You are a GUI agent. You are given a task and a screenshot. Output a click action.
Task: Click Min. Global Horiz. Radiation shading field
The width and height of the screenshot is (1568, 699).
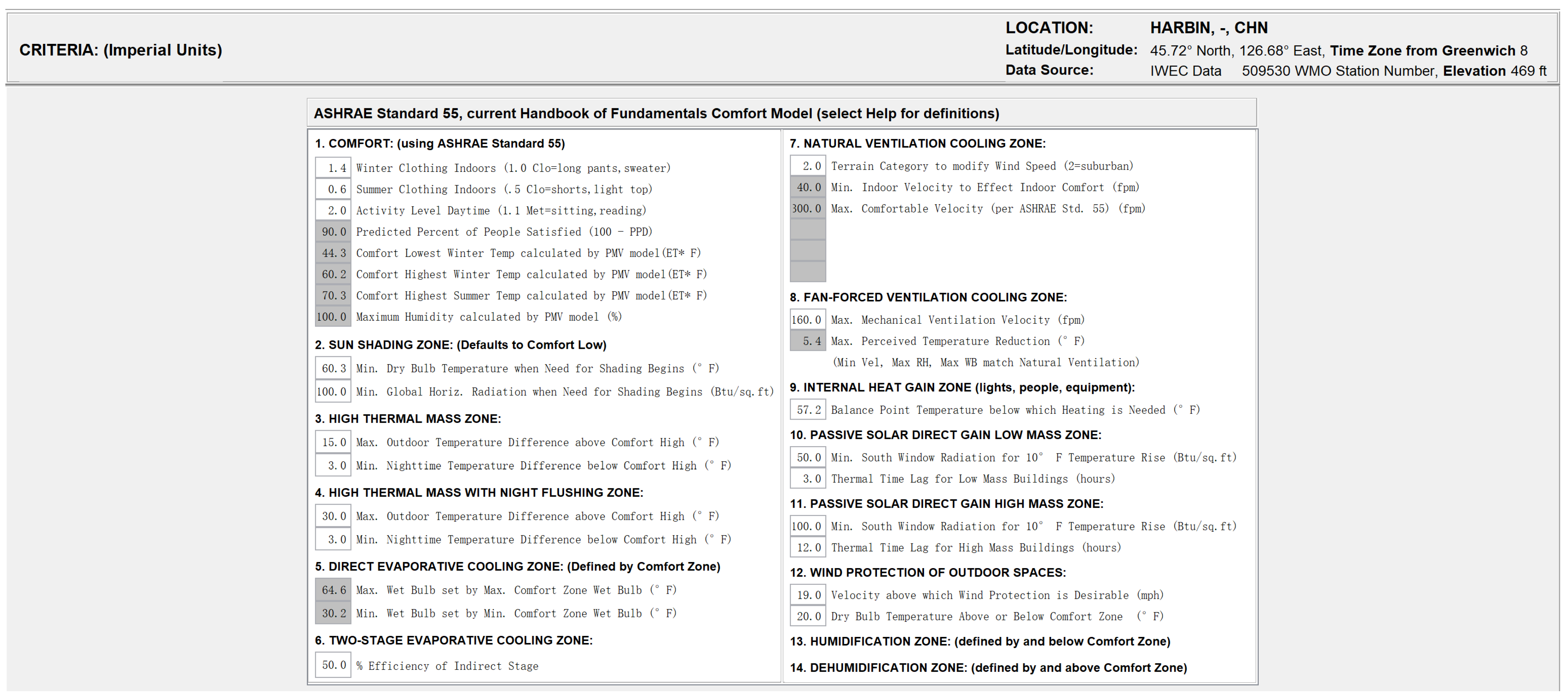[x=333, y=392]
